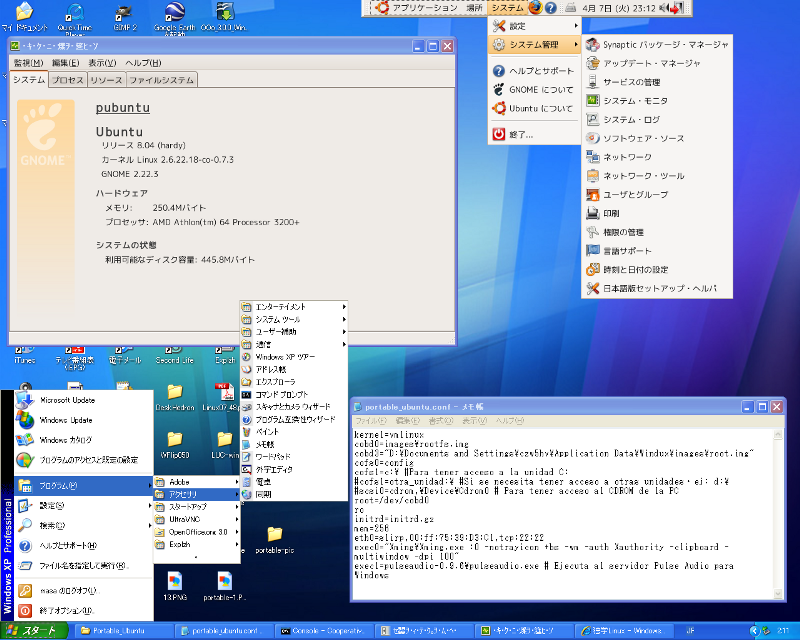Expand Preferences (設定) submenu in System menu
800x640 pixels.
pyautogui.click(x=535, y=26)
